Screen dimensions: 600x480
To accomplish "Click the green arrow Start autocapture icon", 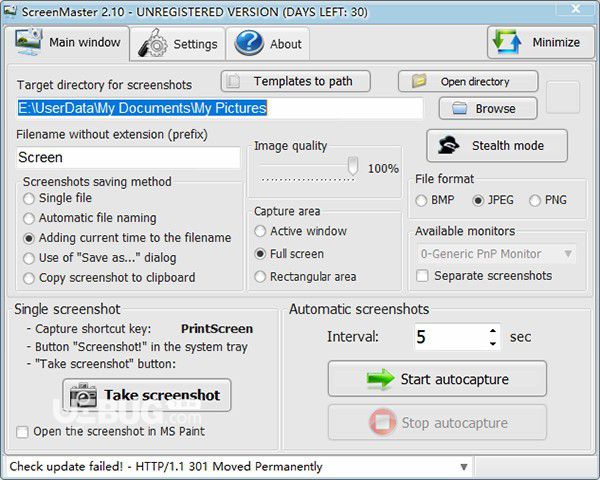I will coord(380,379).
